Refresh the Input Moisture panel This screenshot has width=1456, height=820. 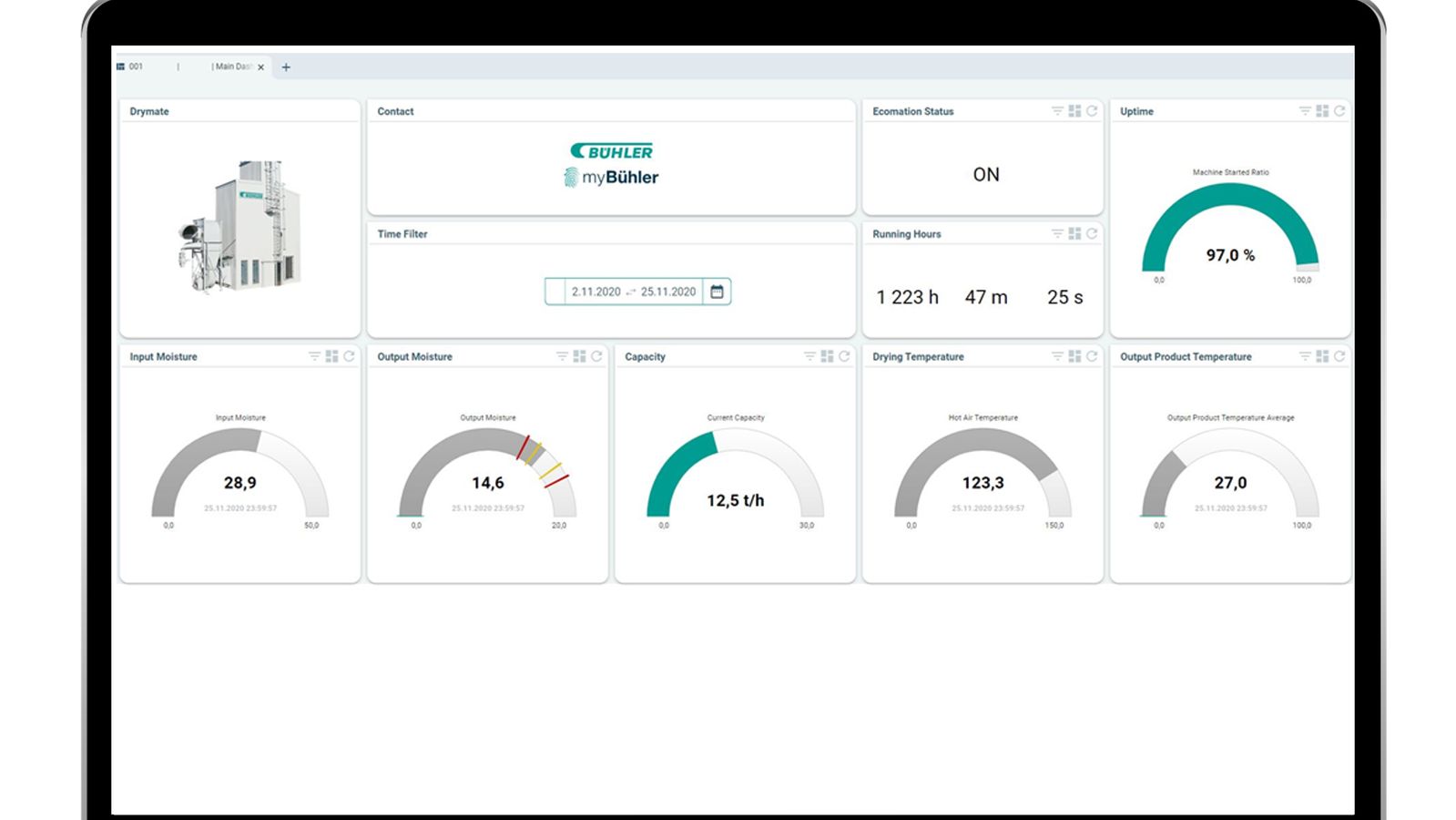(349, 356)
